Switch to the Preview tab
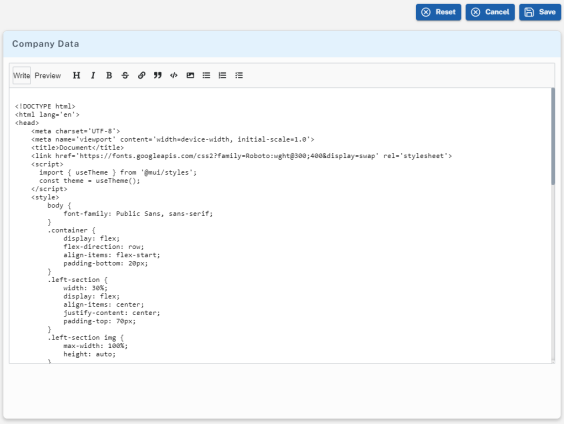This screenshot has width=564, height=424. pos(48,76)
